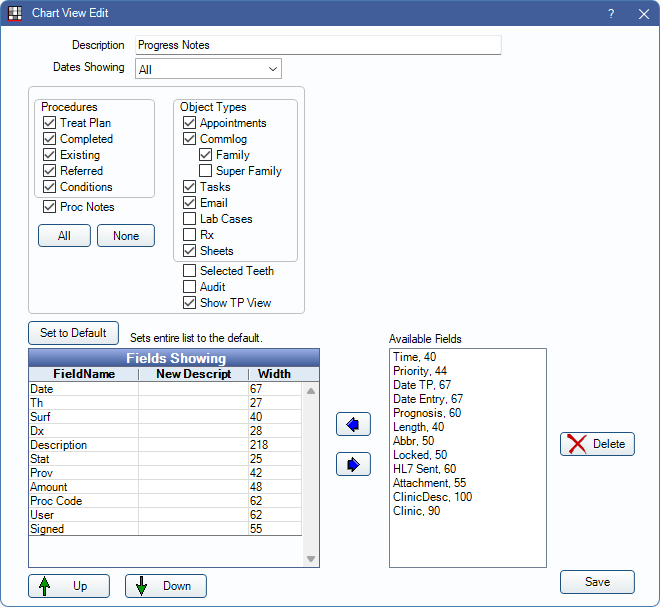
Task: Click the Description text field
Action: click(317, 45)
